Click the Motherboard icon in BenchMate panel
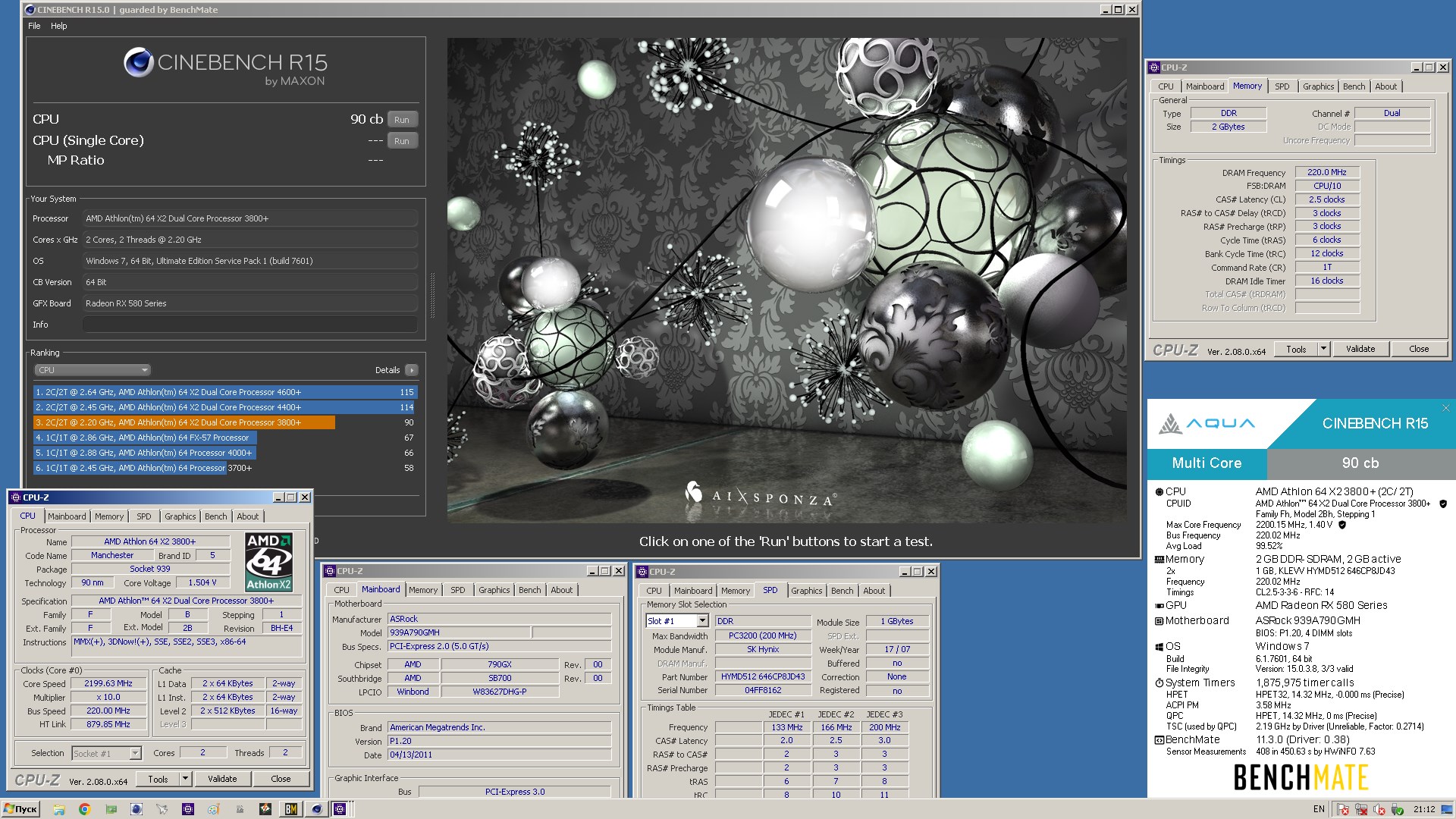 [1159, 621]
